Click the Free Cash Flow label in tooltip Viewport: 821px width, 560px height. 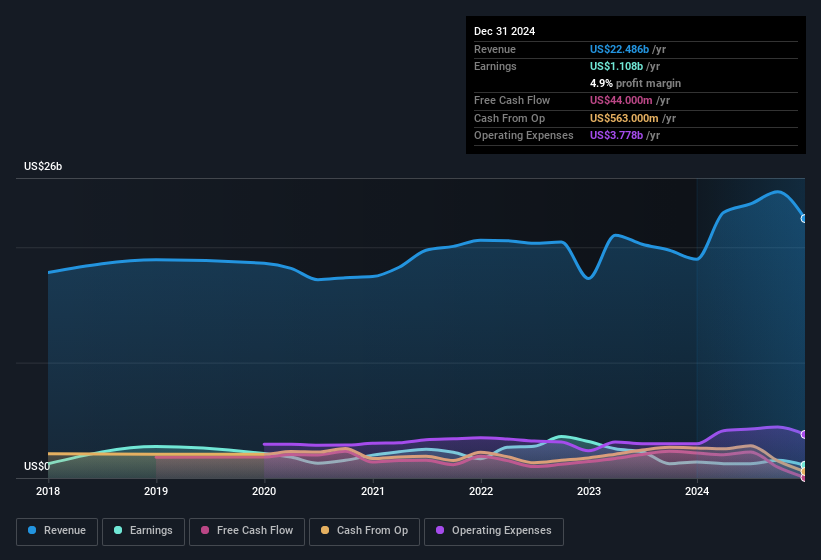click(512, 100)
